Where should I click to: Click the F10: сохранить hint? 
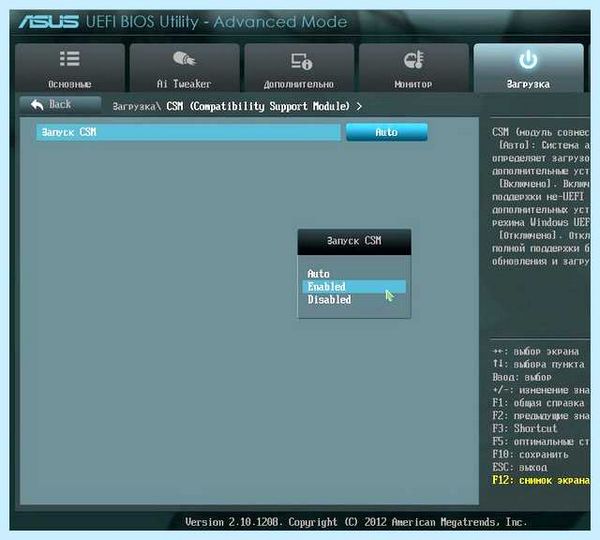[x=530, y=455]
